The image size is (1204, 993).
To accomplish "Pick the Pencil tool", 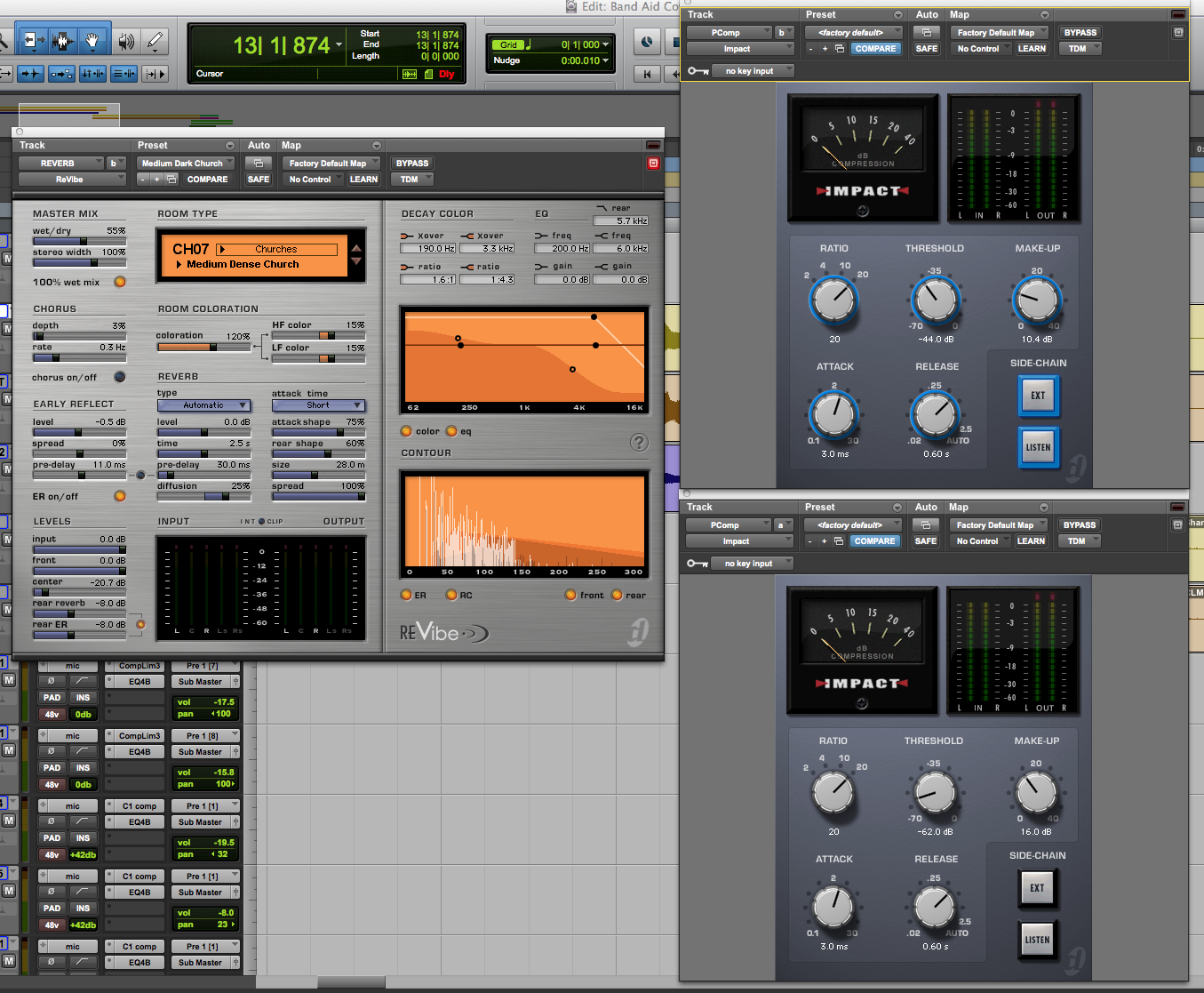I will pyautogui.click(x=155, y=41).
